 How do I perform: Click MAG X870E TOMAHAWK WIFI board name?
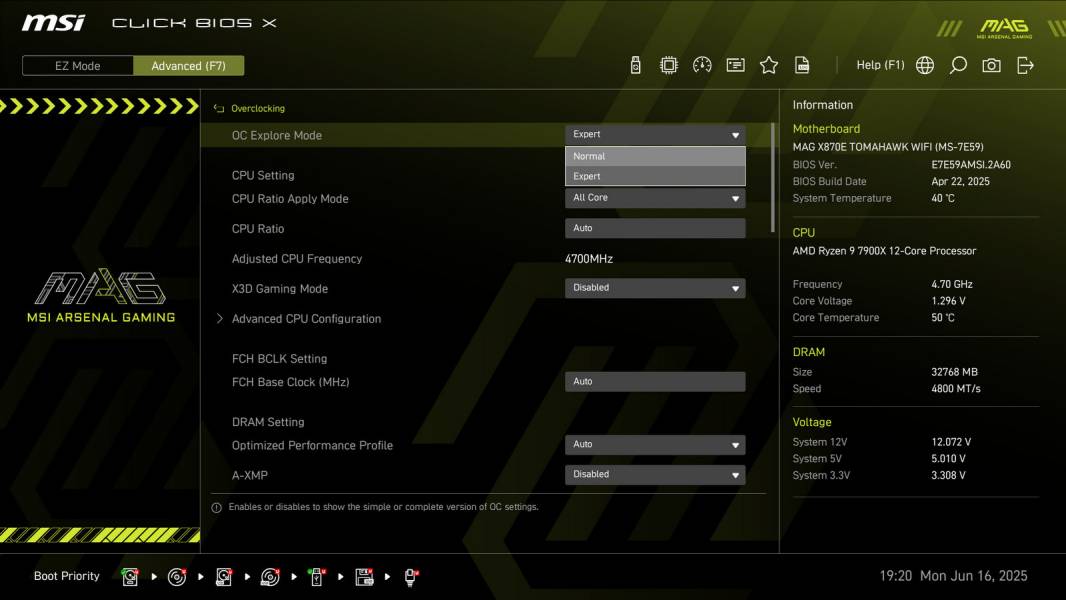coord(888,147)
